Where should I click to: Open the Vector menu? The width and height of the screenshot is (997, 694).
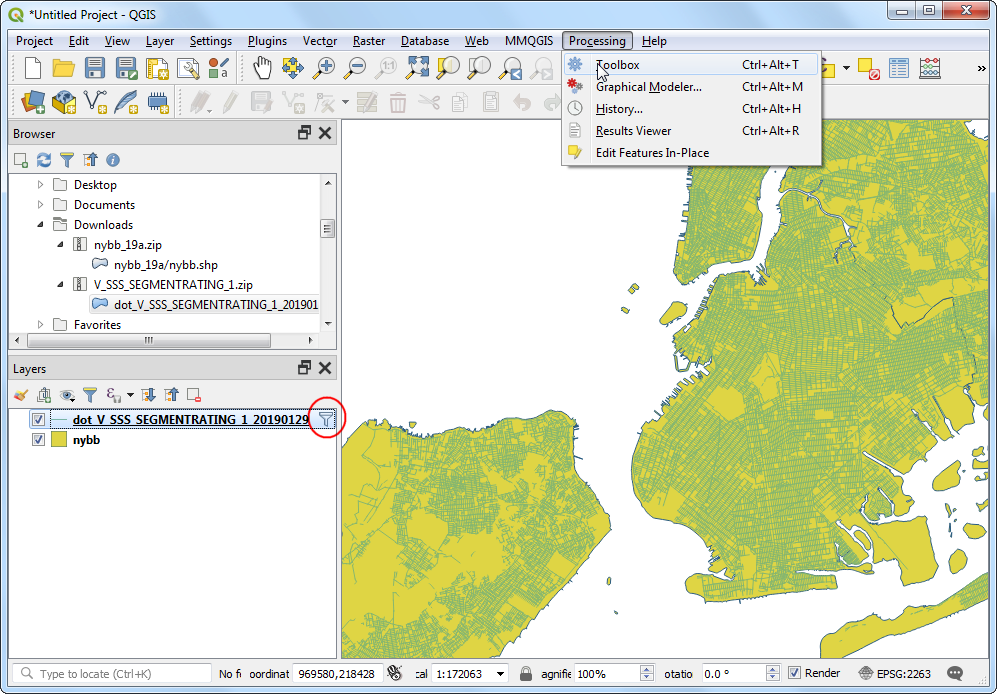click(x=320, y=41)
